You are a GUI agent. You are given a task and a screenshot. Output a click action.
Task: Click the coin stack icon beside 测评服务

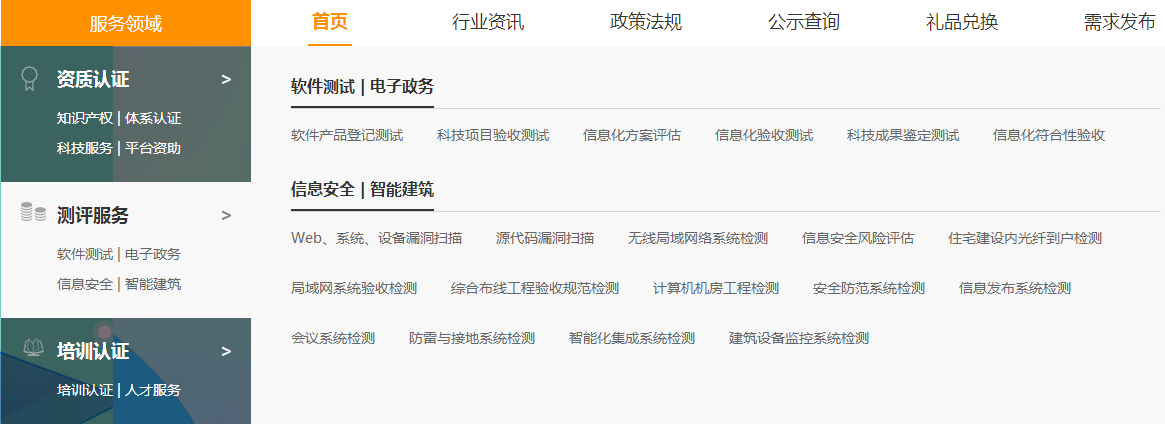(x=33, y=213)
